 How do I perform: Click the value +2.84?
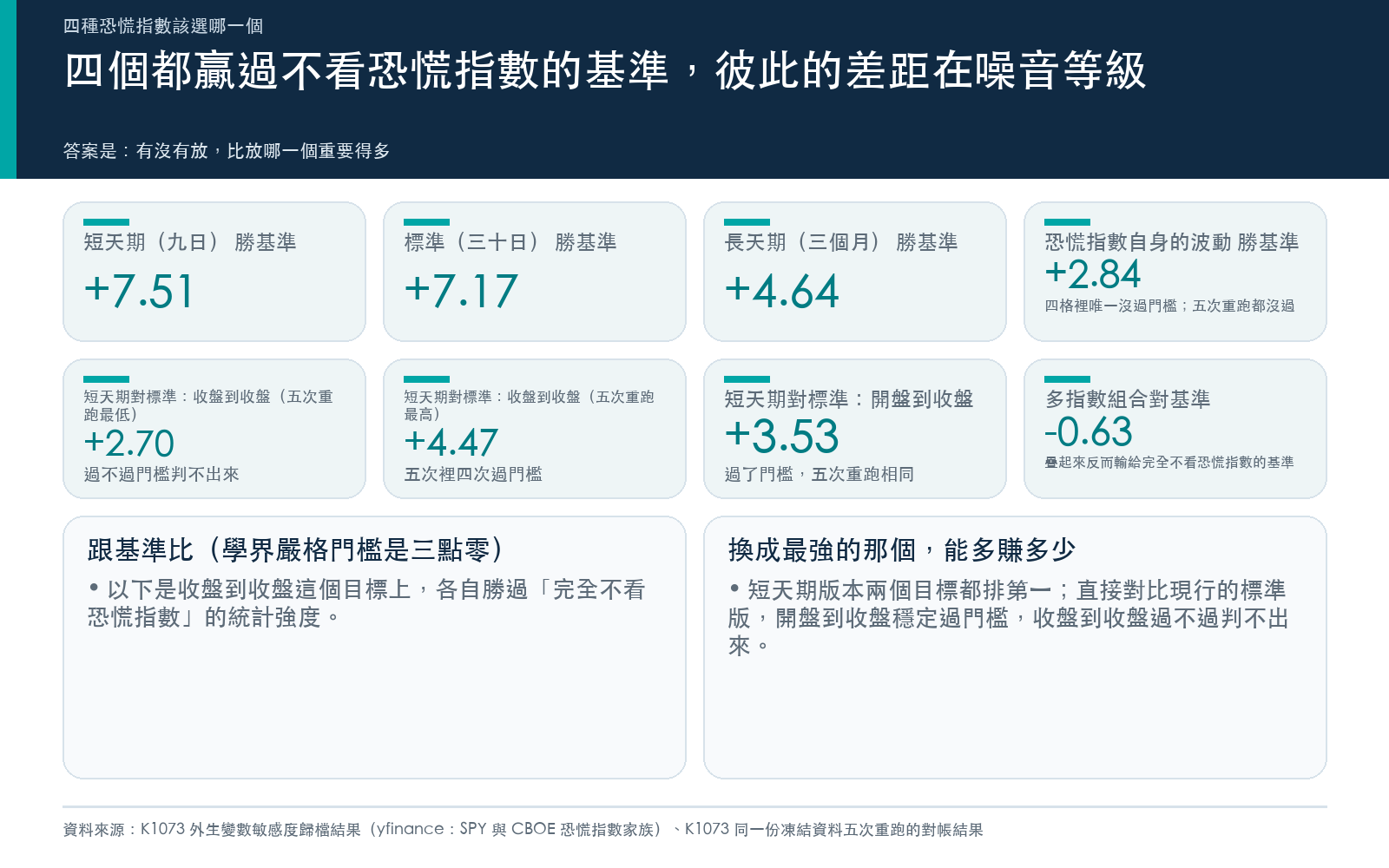(1093, 274)
